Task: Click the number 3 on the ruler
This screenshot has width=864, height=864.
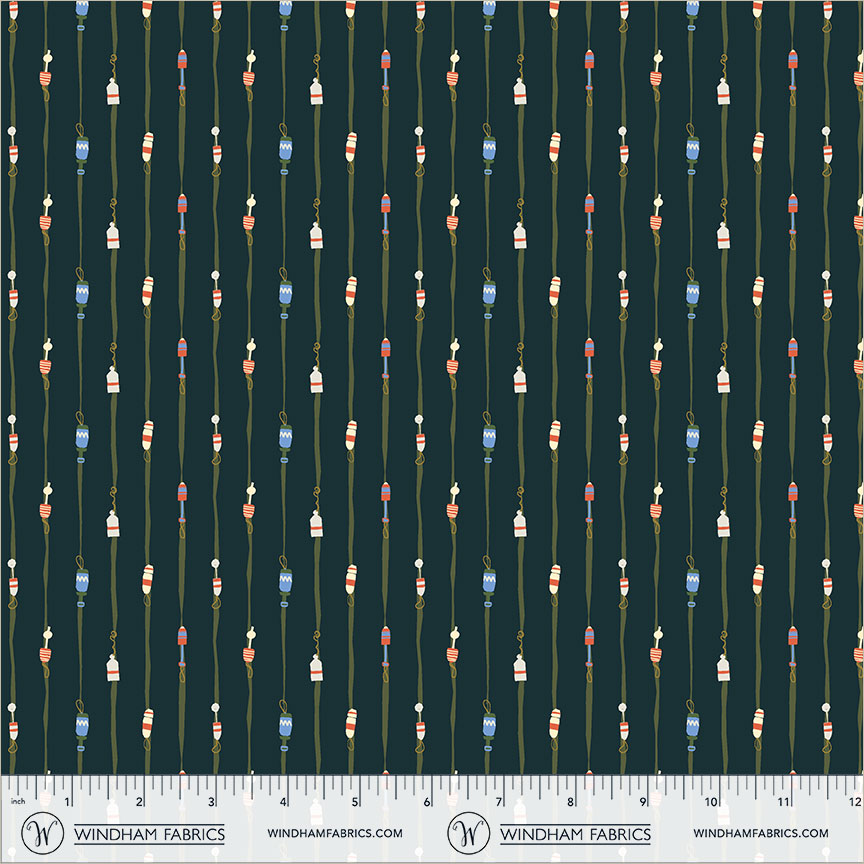Action: point(212,802)
